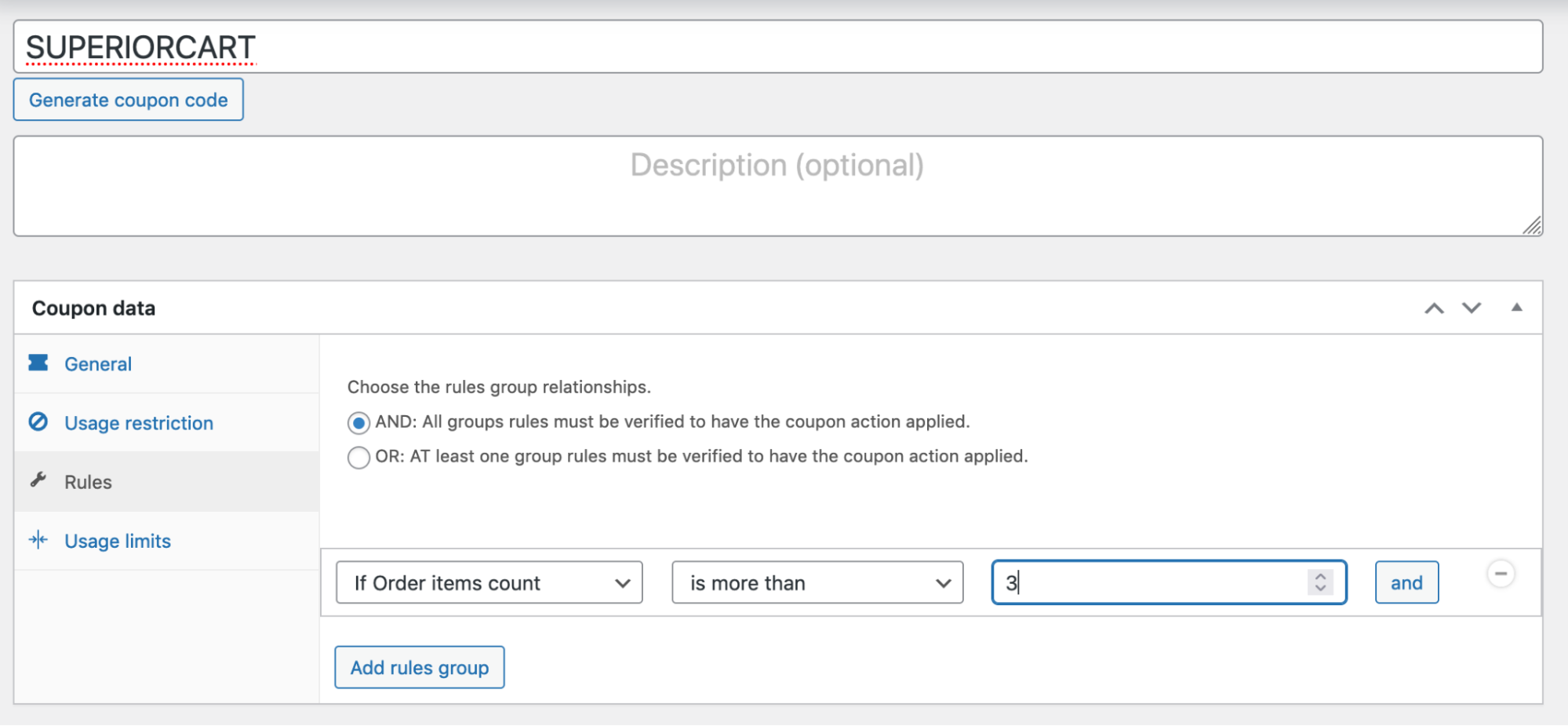Open the If Order items count dropdown

point(488,582)
